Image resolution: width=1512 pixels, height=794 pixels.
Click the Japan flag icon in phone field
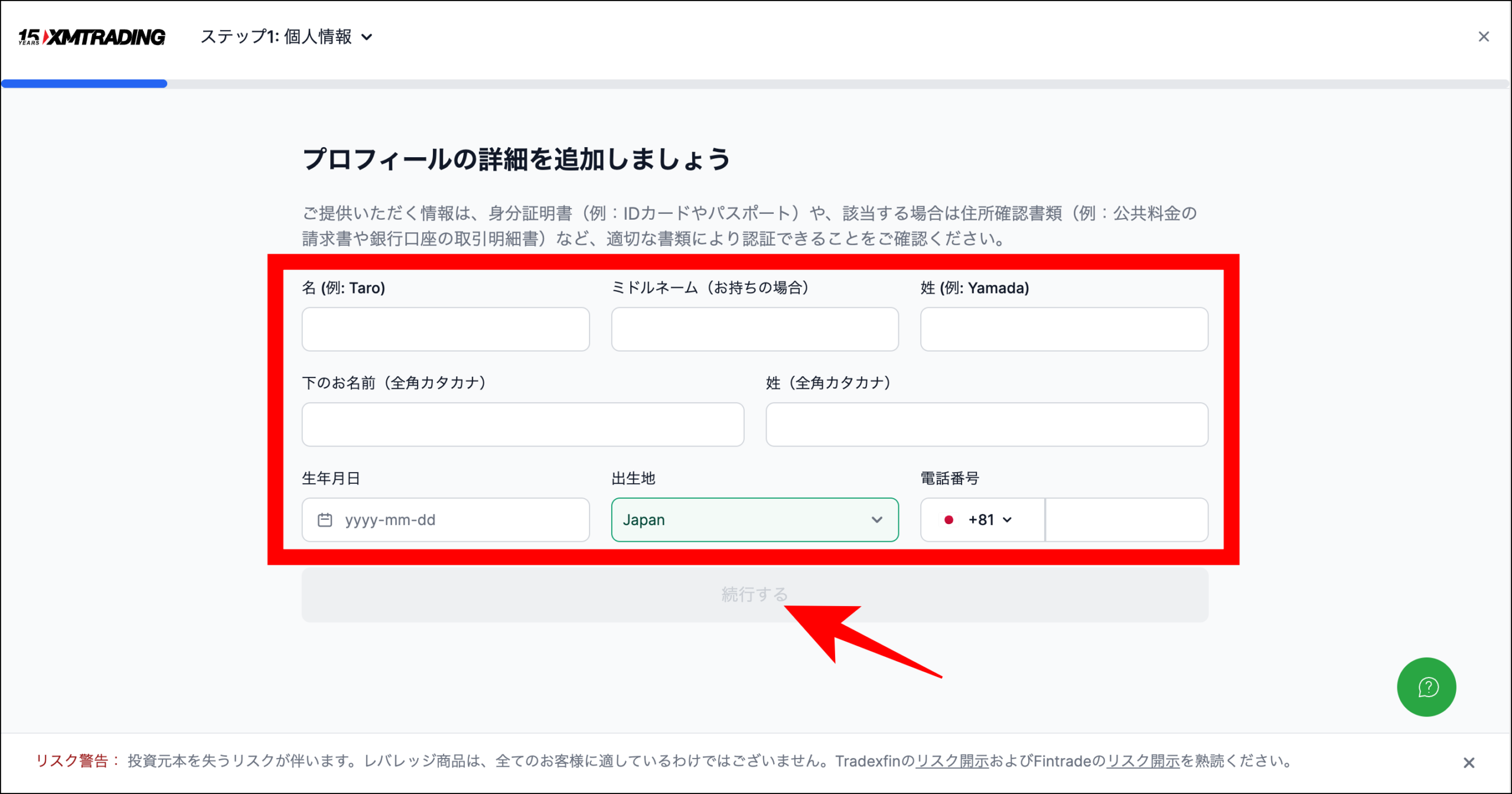coord(949,519)
